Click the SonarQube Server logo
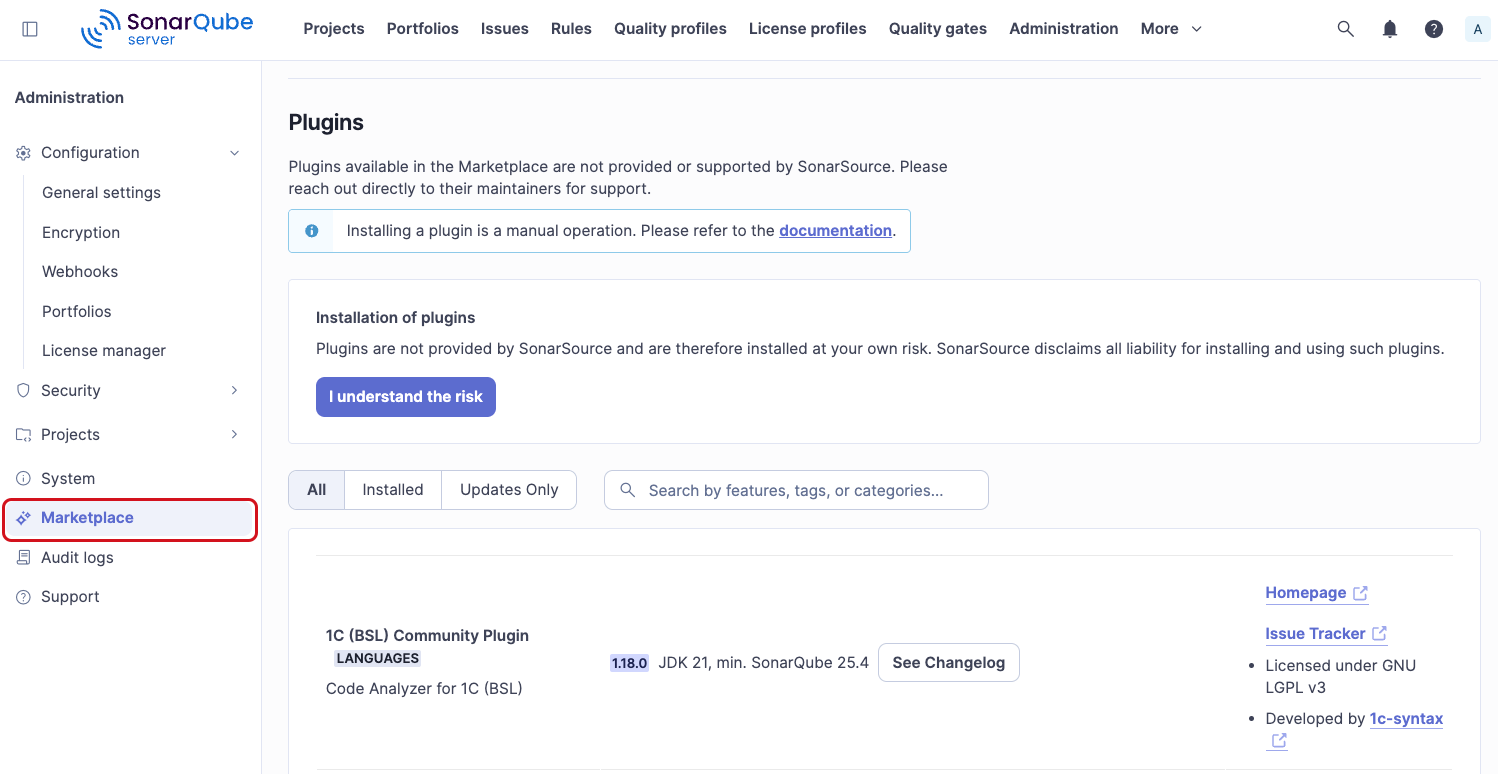1498x774 pixels. point(166,28)
